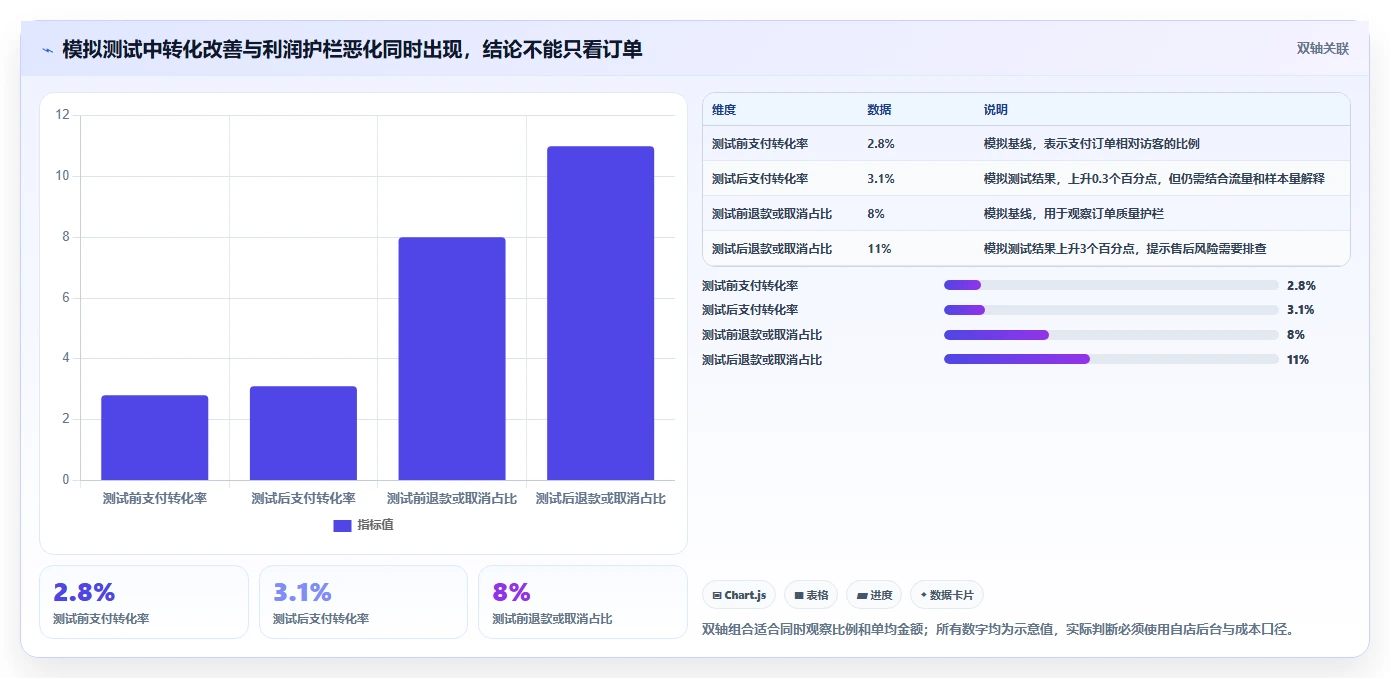Click the title icon before 模拟测试中转化改善
This screenshot has width=1390, height=678.
tap(47, 50)
